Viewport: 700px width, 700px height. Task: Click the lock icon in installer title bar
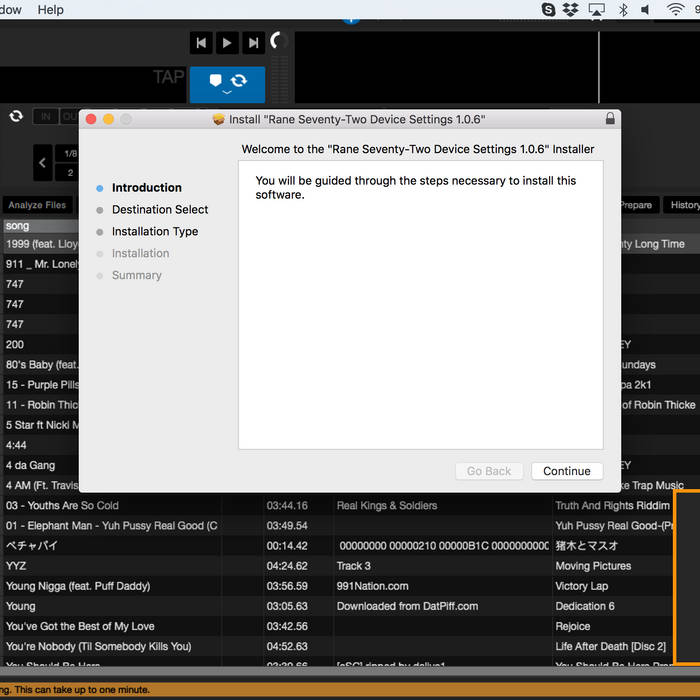point(610,119)
